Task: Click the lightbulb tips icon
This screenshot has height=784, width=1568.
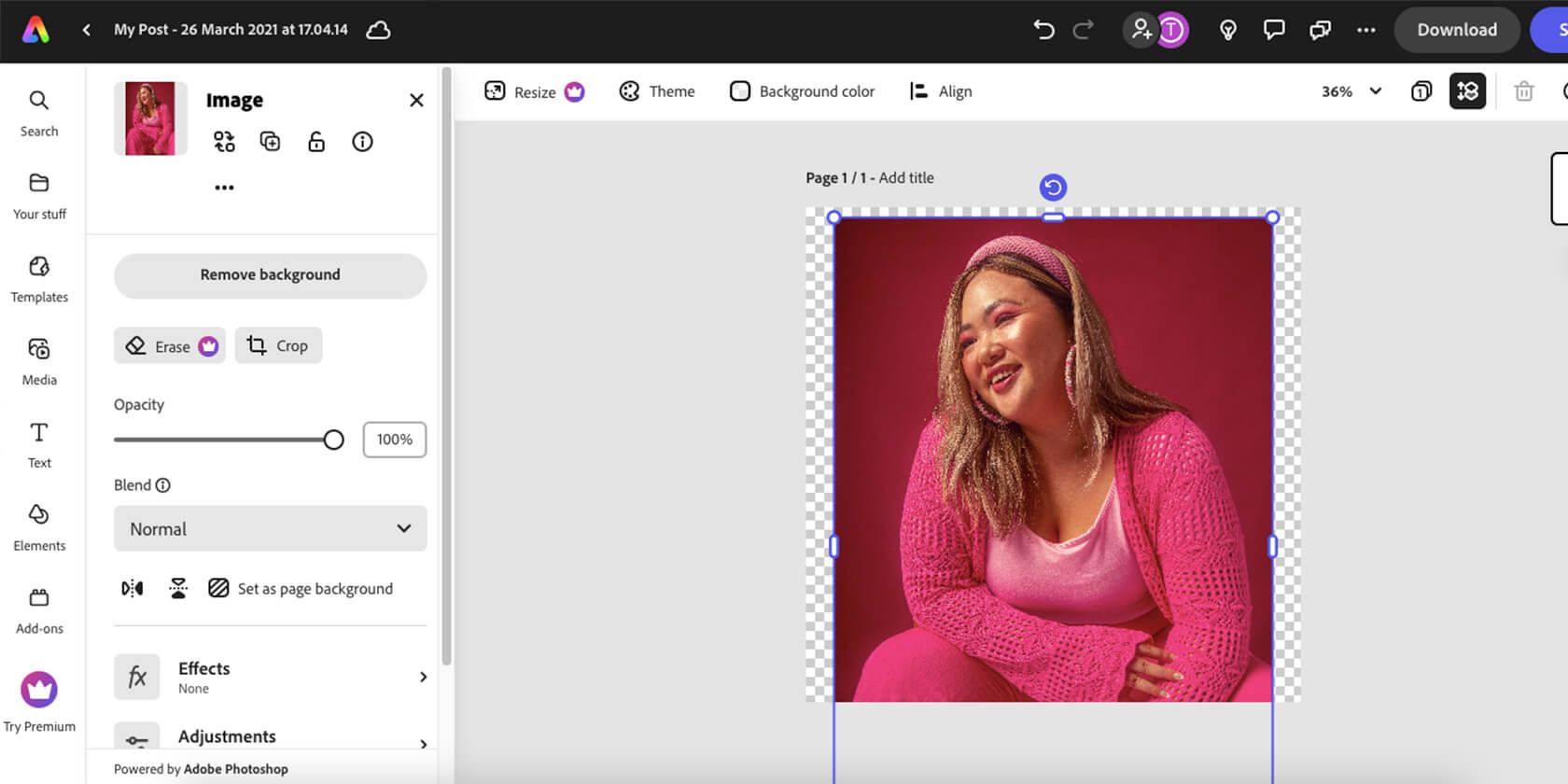Action: tap(1228, 30)
